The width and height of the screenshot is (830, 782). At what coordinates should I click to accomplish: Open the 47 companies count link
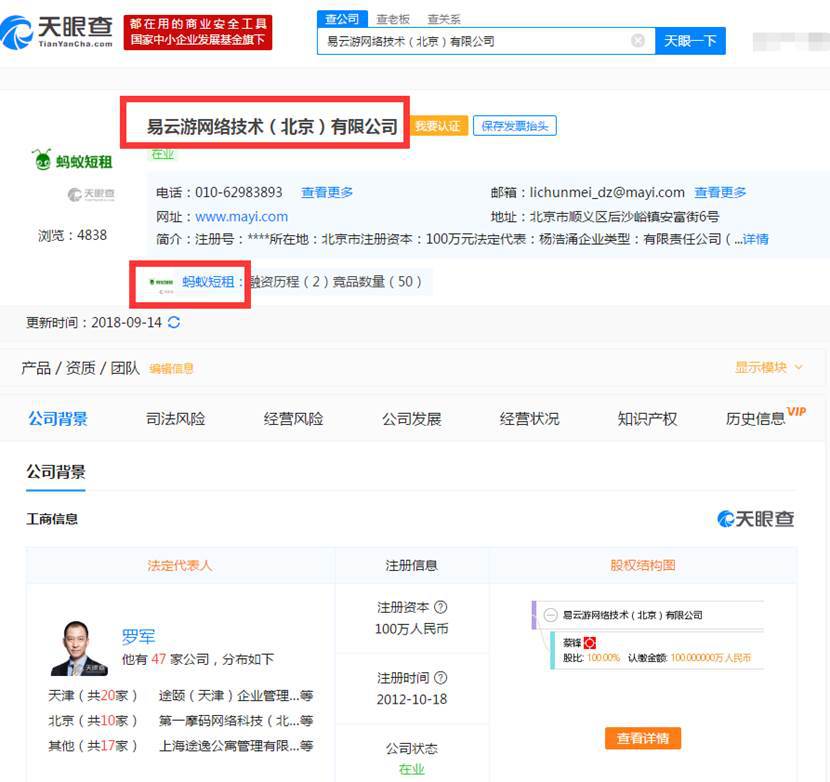[x=159, y=659]
